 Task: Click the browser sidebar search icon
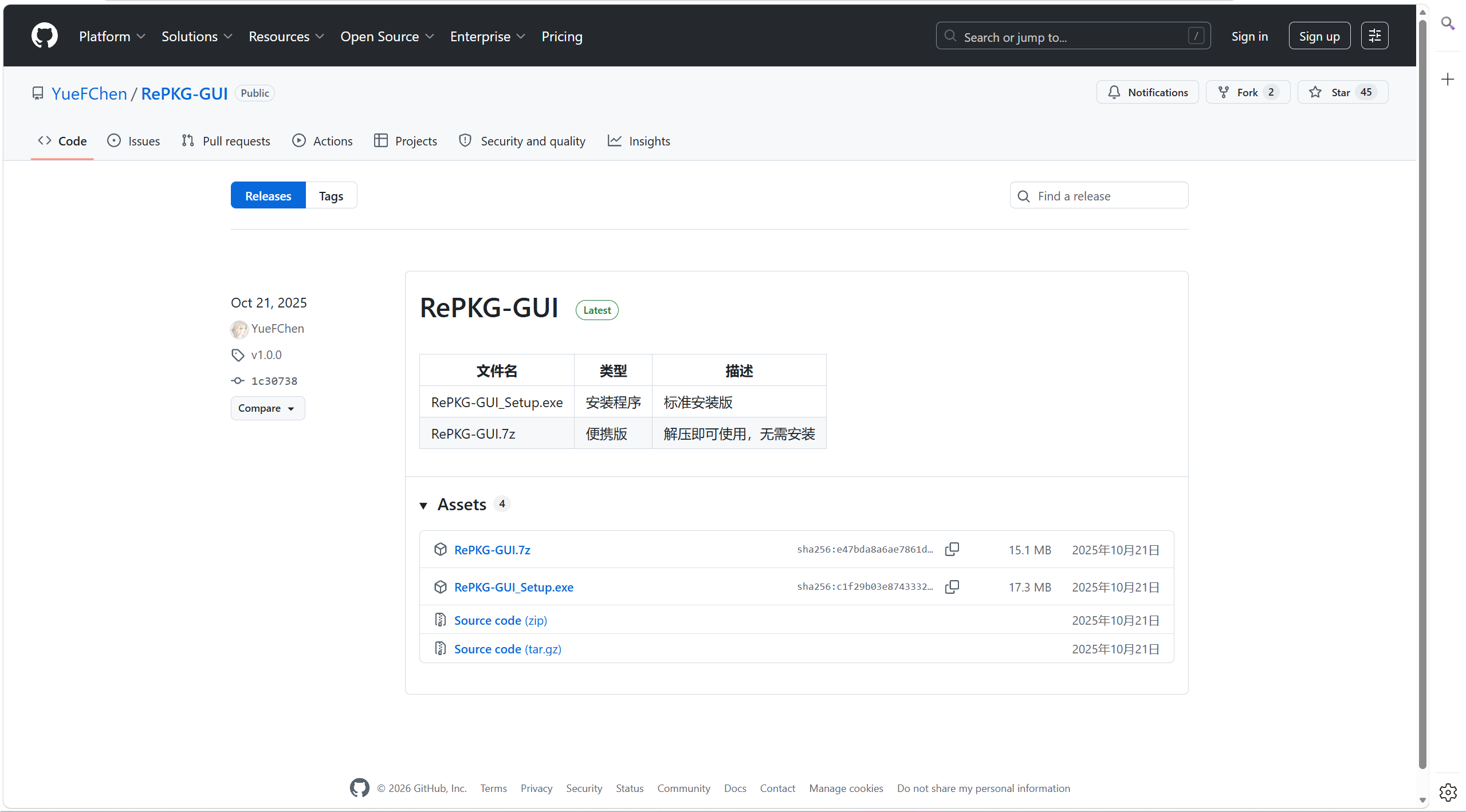click(x=1448, y=23)
